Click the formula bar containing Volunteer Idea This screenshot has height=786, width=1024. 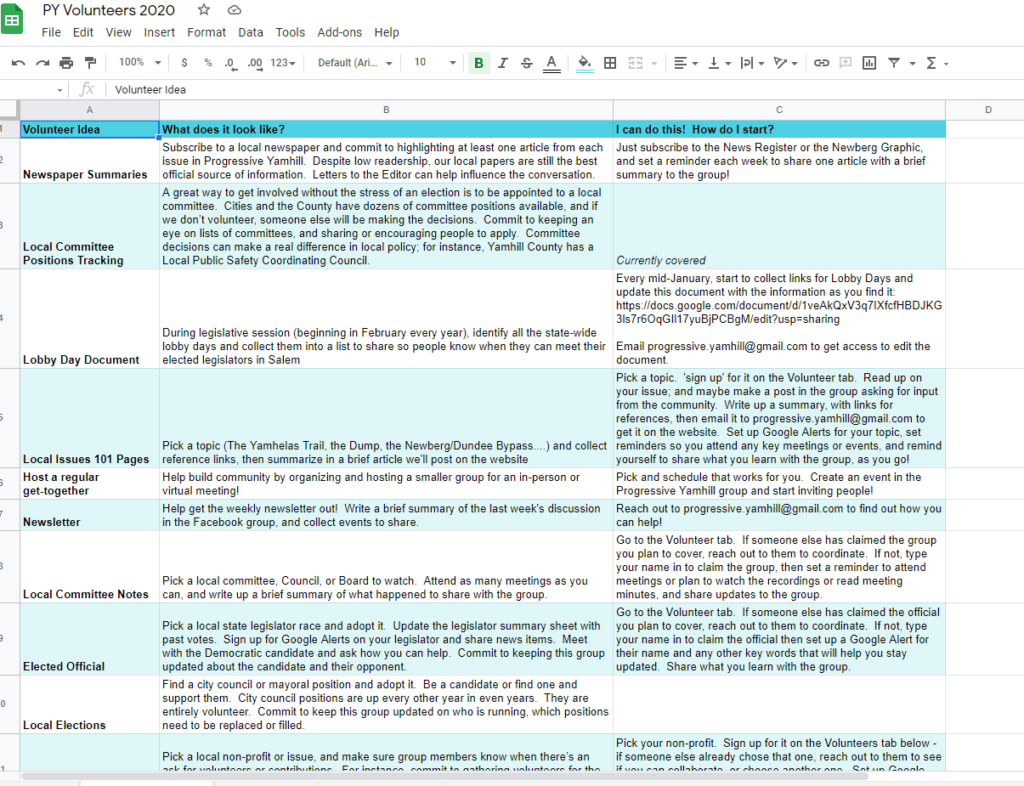coord(500,89)
